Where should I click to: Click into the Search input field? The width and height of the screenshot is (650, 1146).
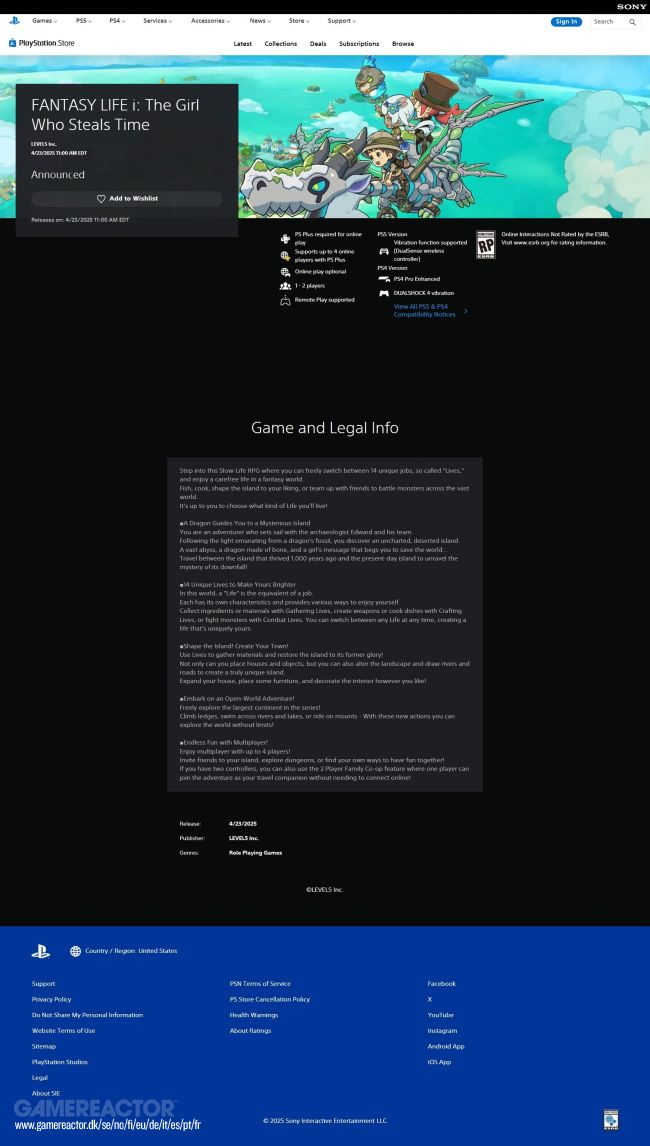(609, 21)
